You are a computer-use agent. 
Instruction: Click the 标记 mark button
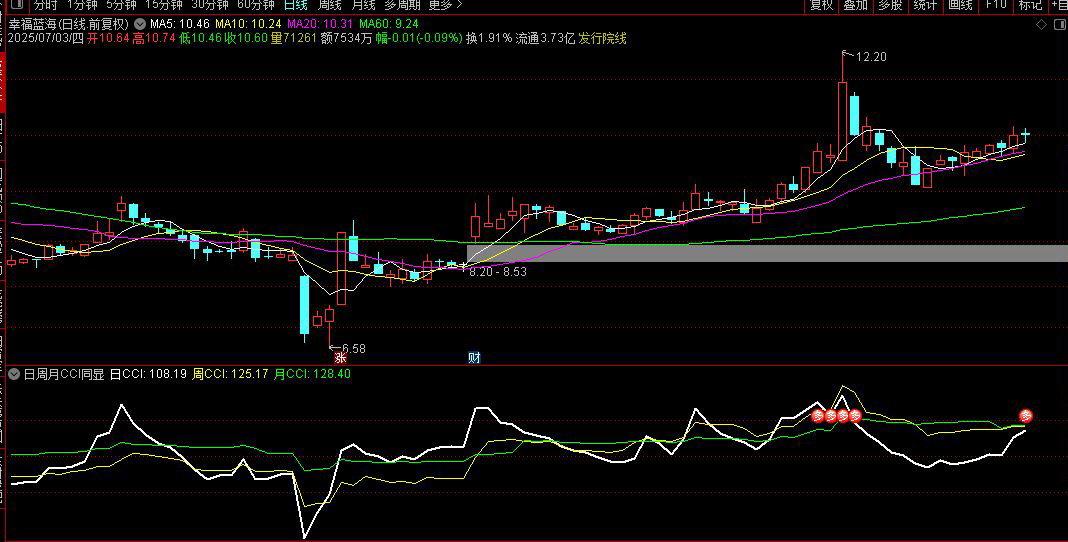pyautogui.click(x=1030, y=5)
